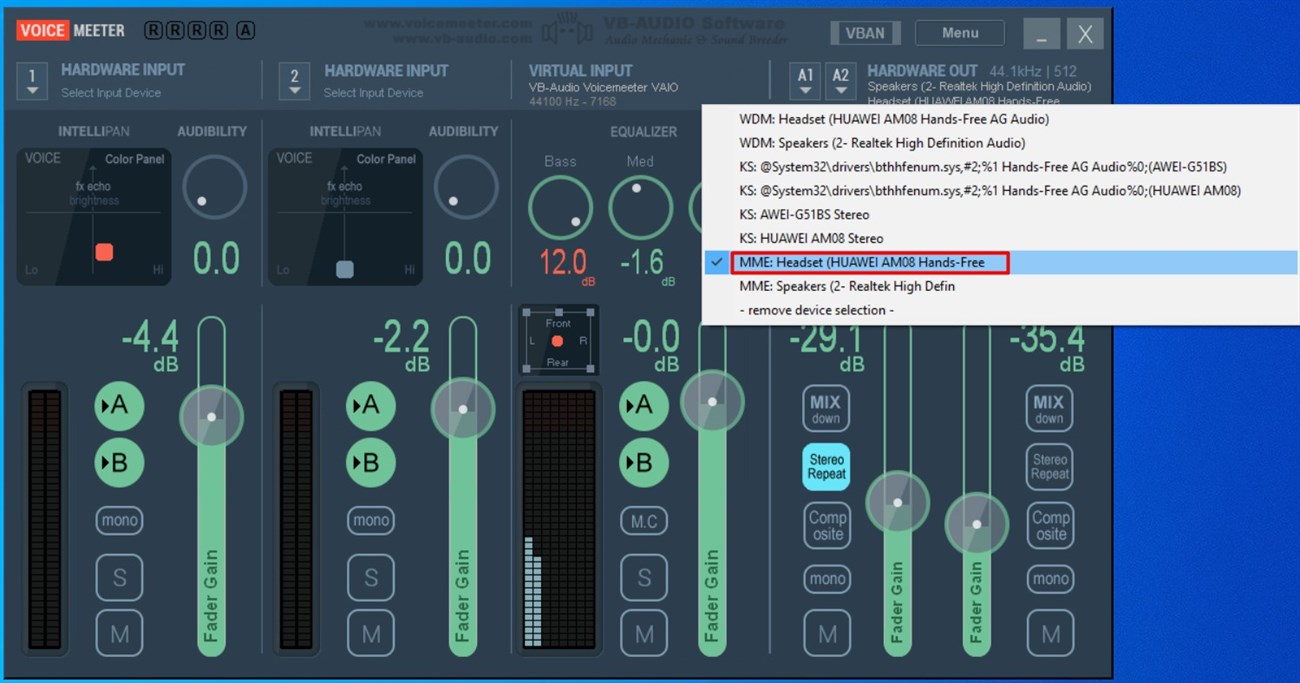Viewport: 1300px width, 683px height.
Task: Mute the Hardware Input 1 strip
Action: 120,634
